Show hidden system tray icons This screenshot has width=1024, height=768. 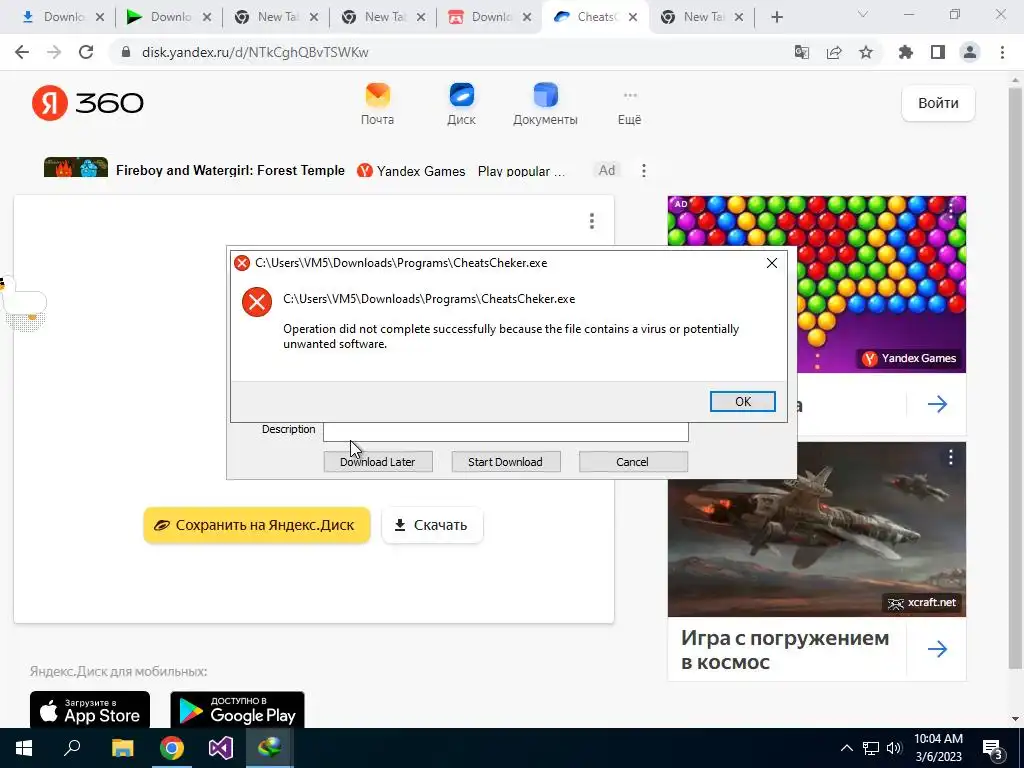coord(846,748)
